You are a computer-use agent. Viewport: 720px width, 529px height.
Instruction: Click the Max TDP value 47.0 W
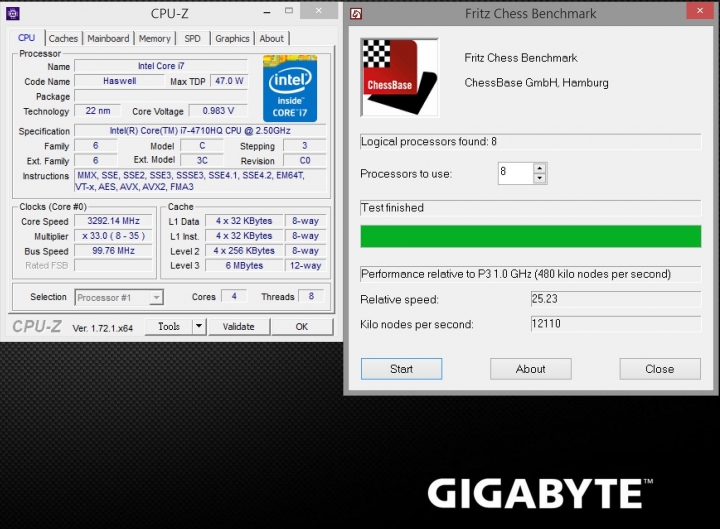229,81
